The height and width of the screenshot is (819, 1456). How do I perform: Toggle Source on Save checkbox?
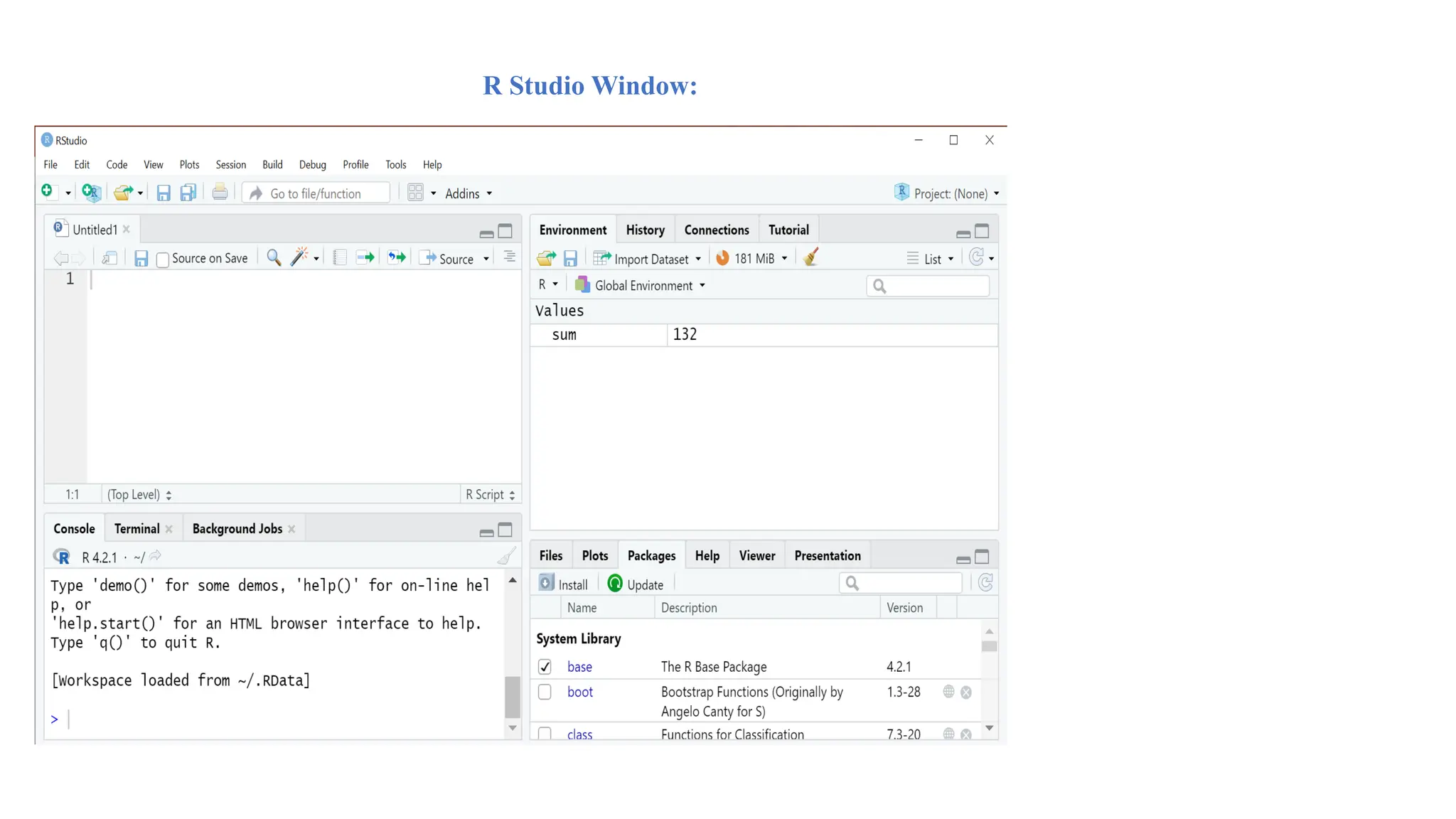coord(163,260)
